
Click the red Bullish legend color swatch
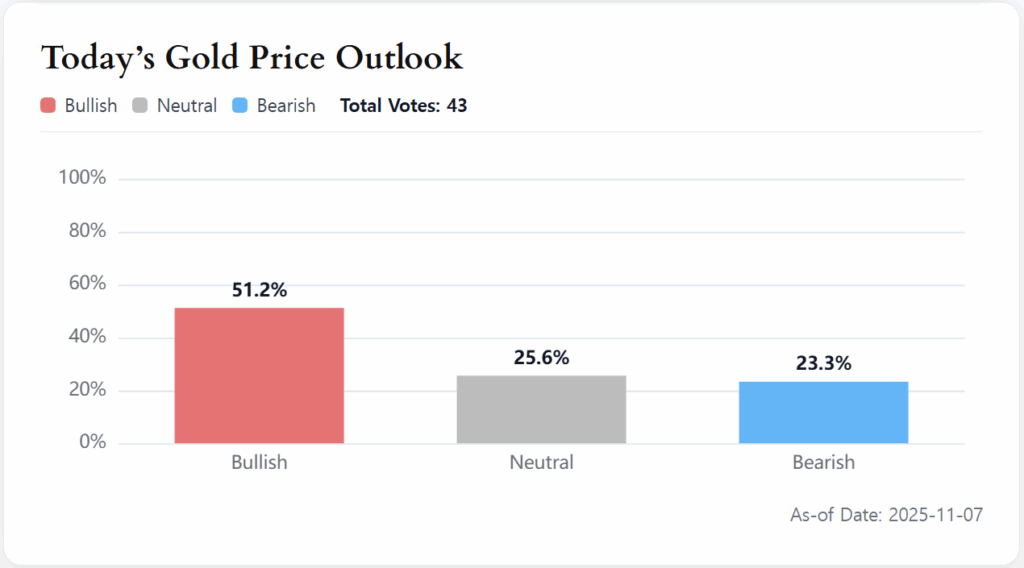coord(48,106)
